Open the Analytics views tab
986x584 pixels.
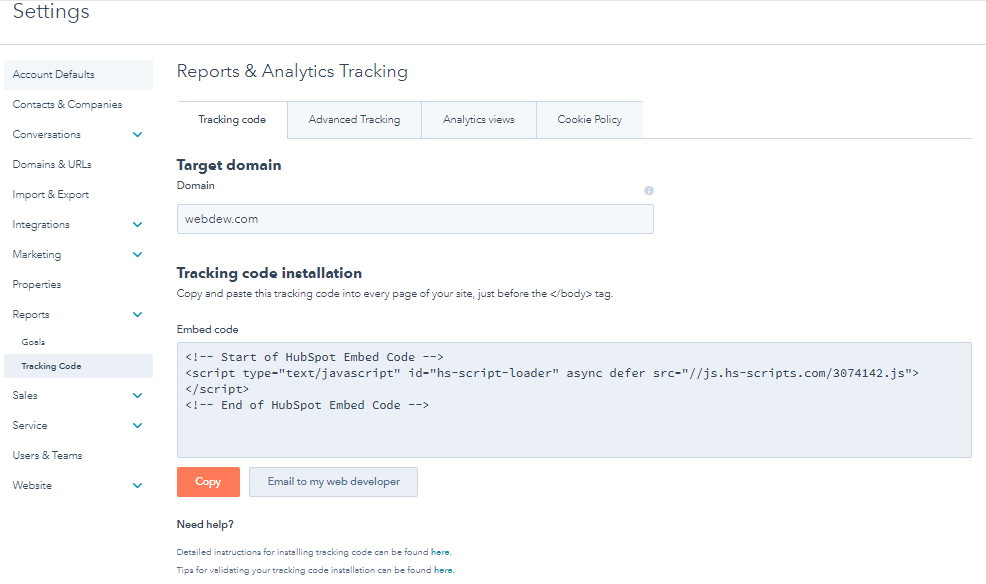coord(480,119)
